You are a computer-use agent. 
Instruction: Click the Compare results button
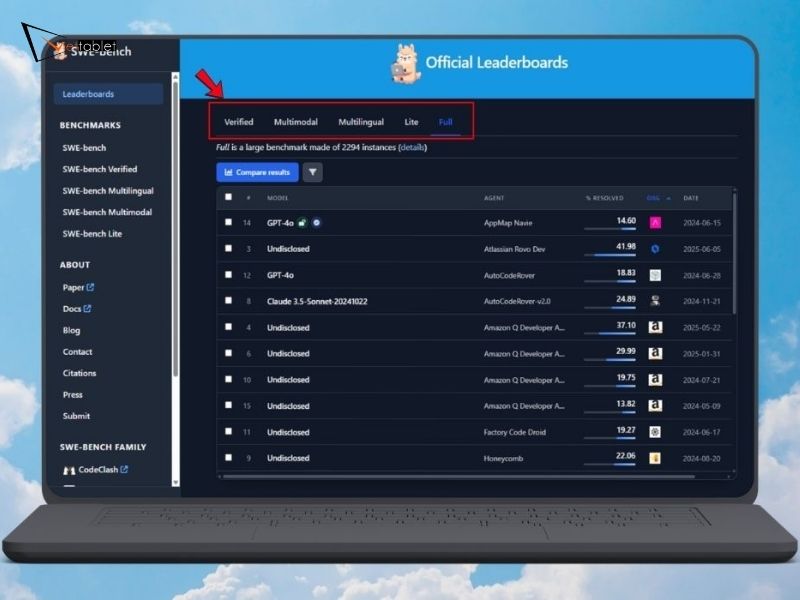click(257, 172)
